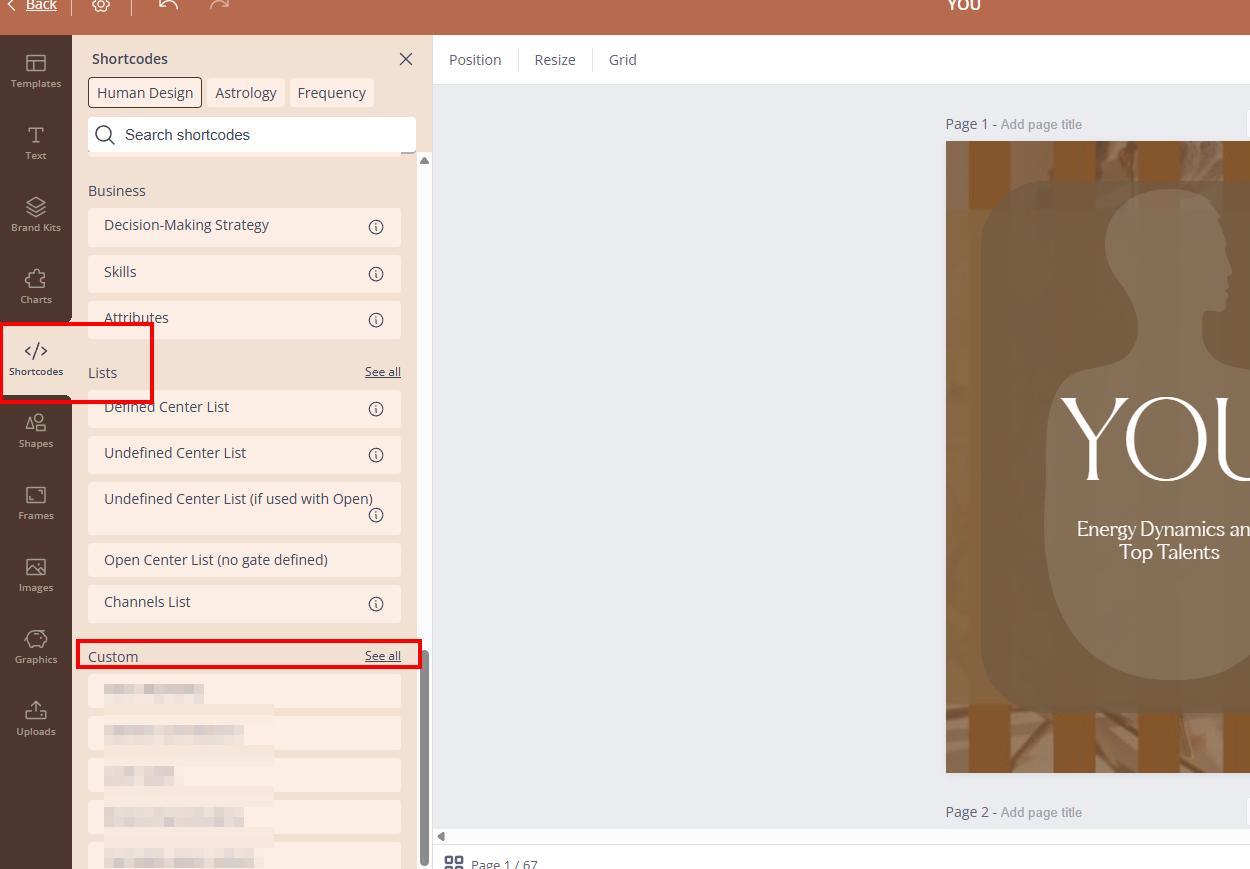Show info for Decision-Making Strategy shortcode

376,227
